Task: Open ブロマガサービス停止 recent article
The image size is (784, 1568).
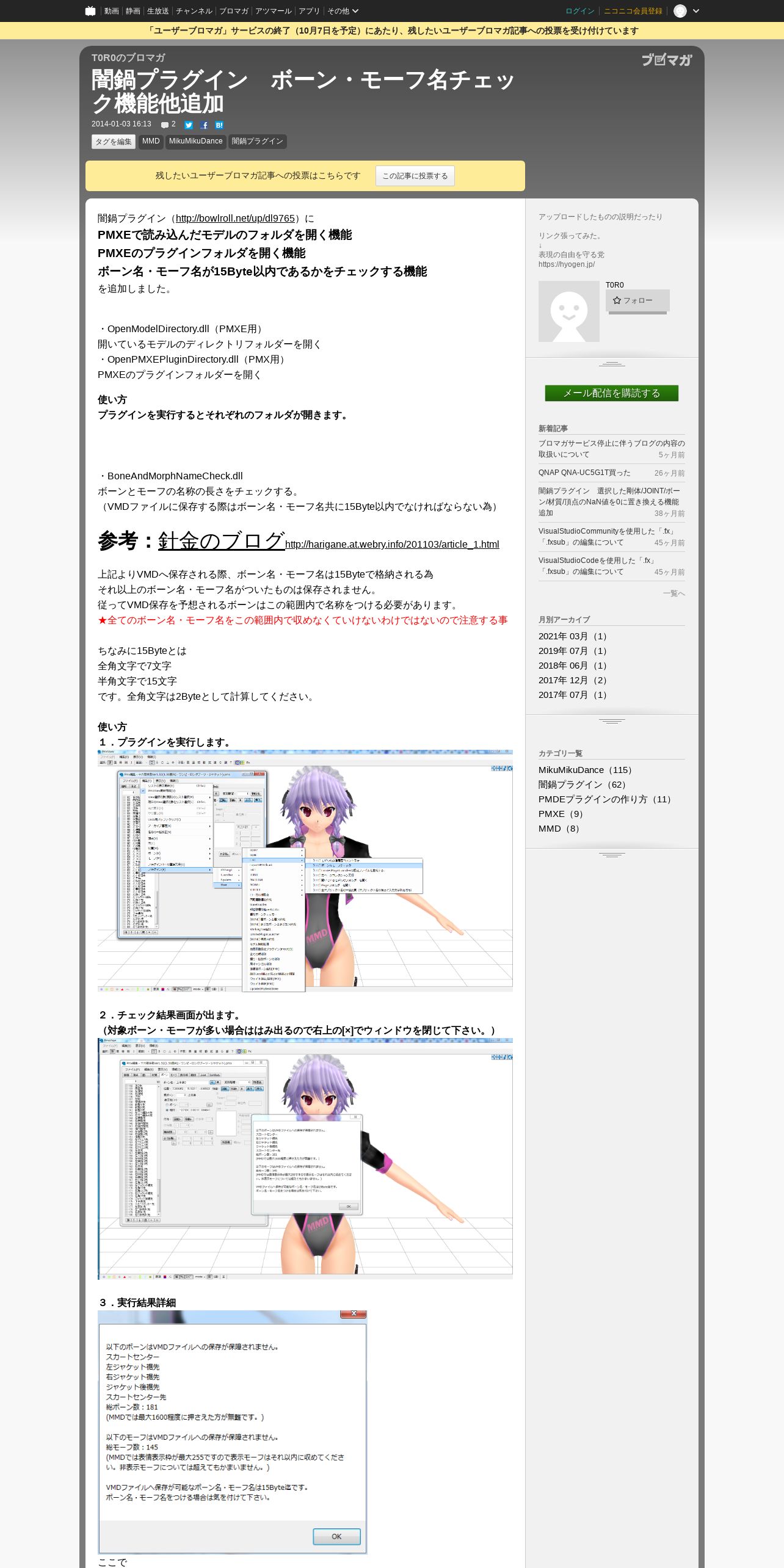Action: point(612,449)
